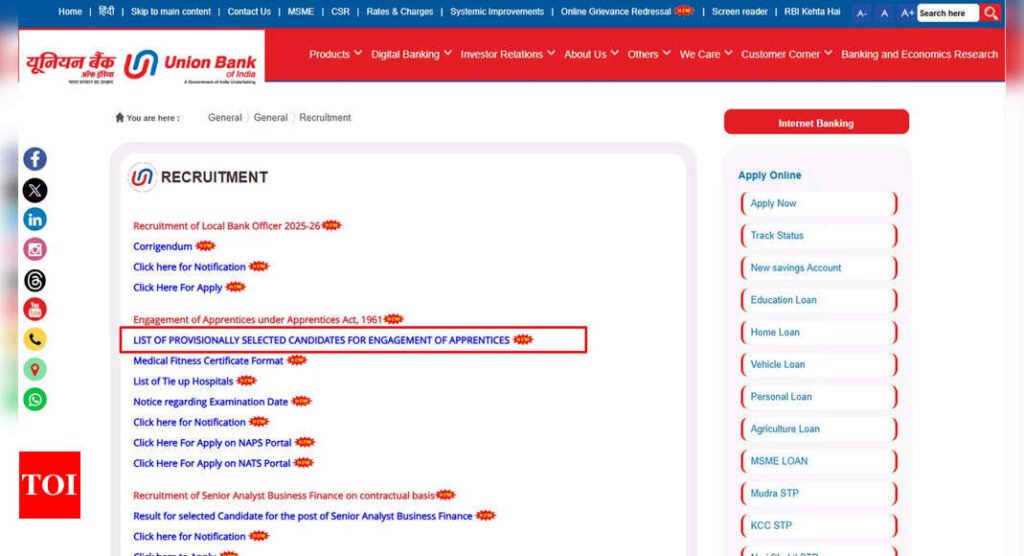Open KCC STP option
This screenshot has height=556, width=1024.
coord(819,525)
